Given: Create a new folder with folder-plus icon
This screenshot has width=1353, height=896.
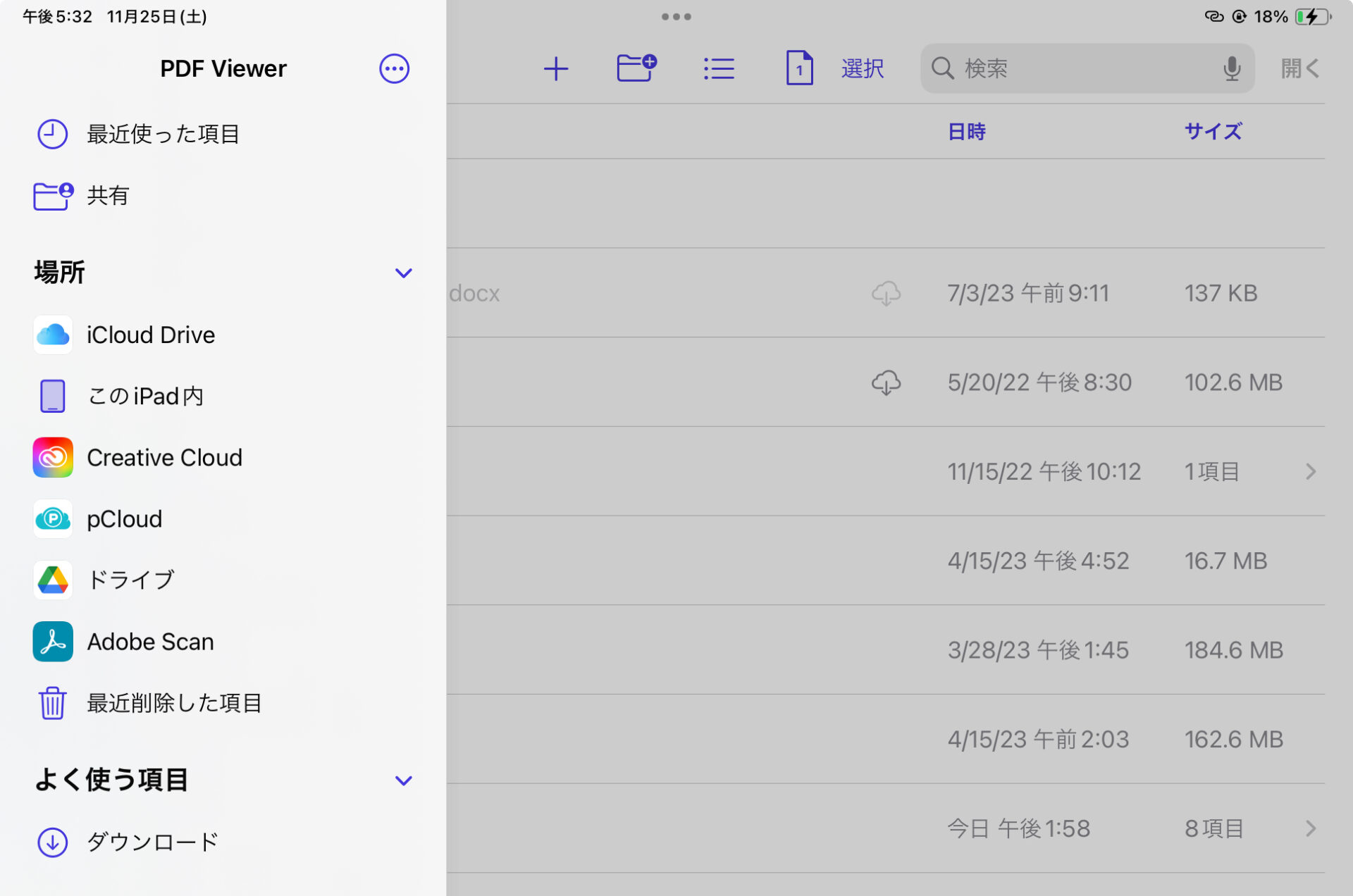Looking at the screenshot, I should 636,68.
